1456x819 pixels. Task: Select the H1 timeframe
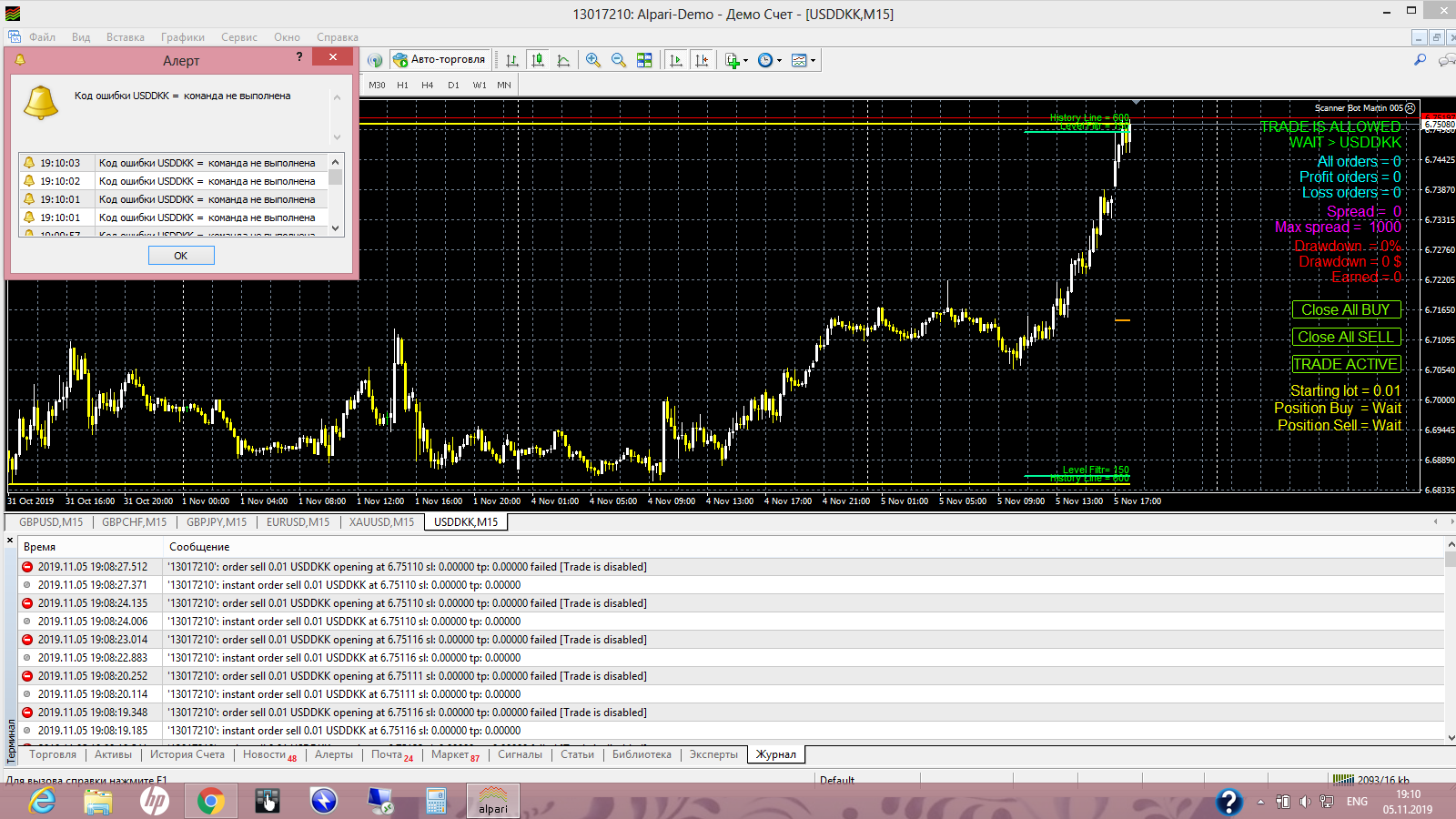coord(402,85)
